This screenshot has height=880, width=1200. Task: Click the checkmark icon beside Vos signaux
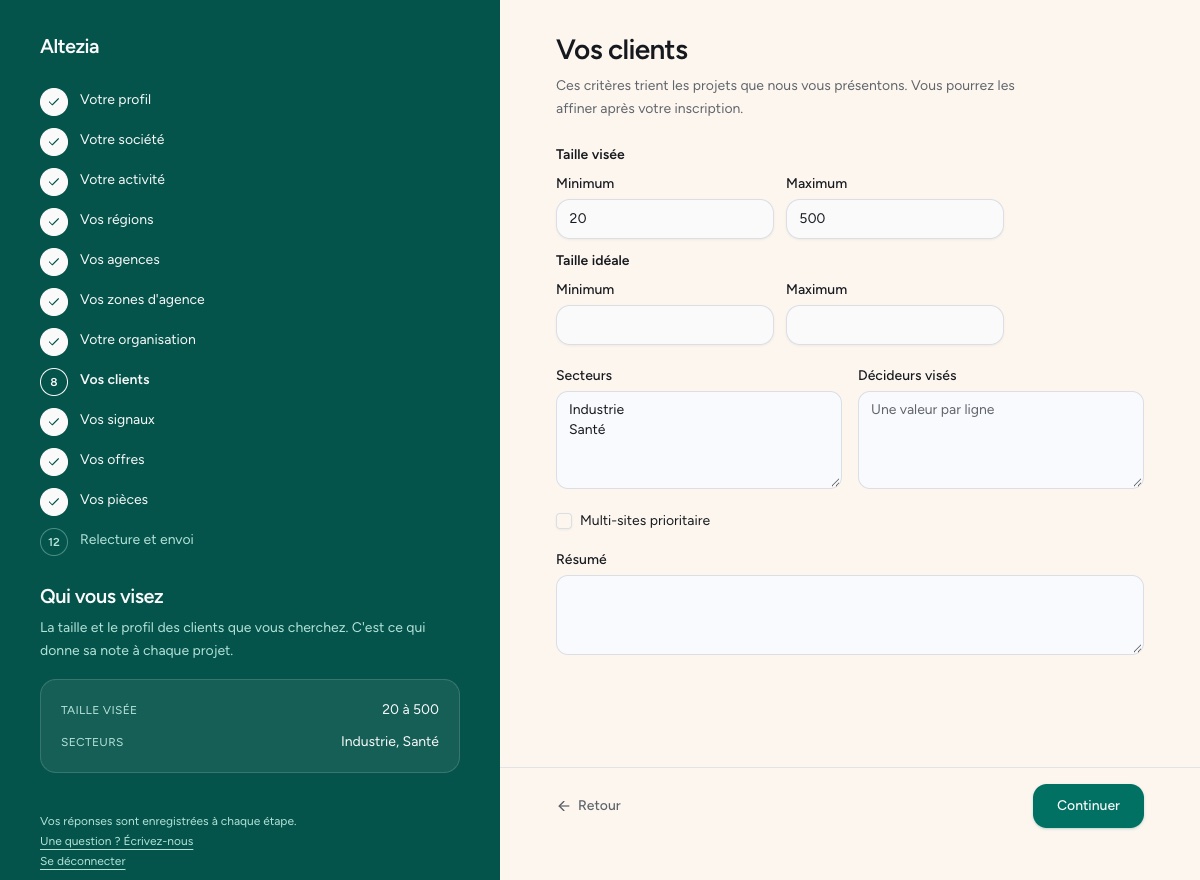pos(54,422)
